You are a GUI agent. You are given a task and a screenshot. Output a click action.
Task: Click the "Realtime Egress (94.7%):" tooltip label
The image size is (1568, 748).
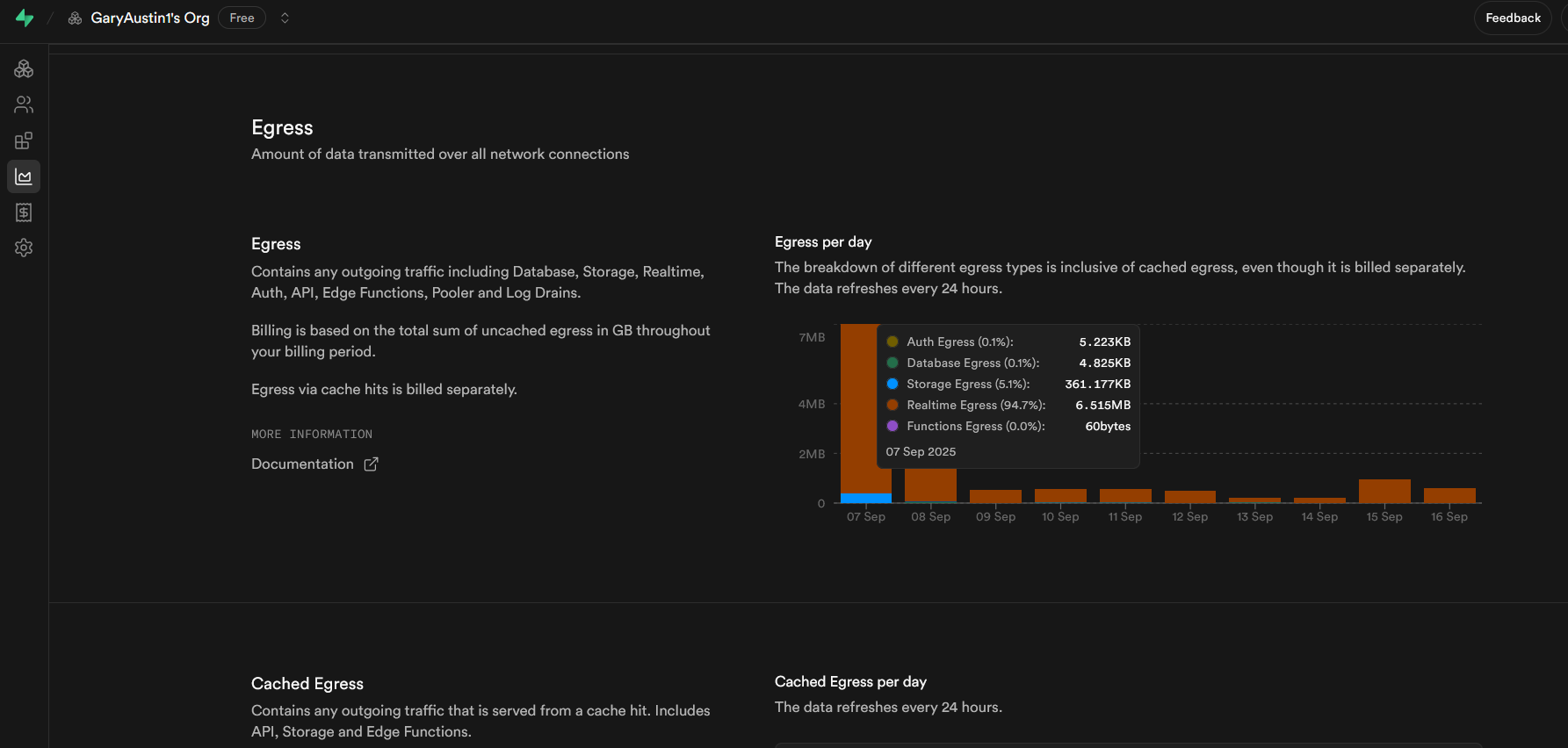(x=976, y=405)
